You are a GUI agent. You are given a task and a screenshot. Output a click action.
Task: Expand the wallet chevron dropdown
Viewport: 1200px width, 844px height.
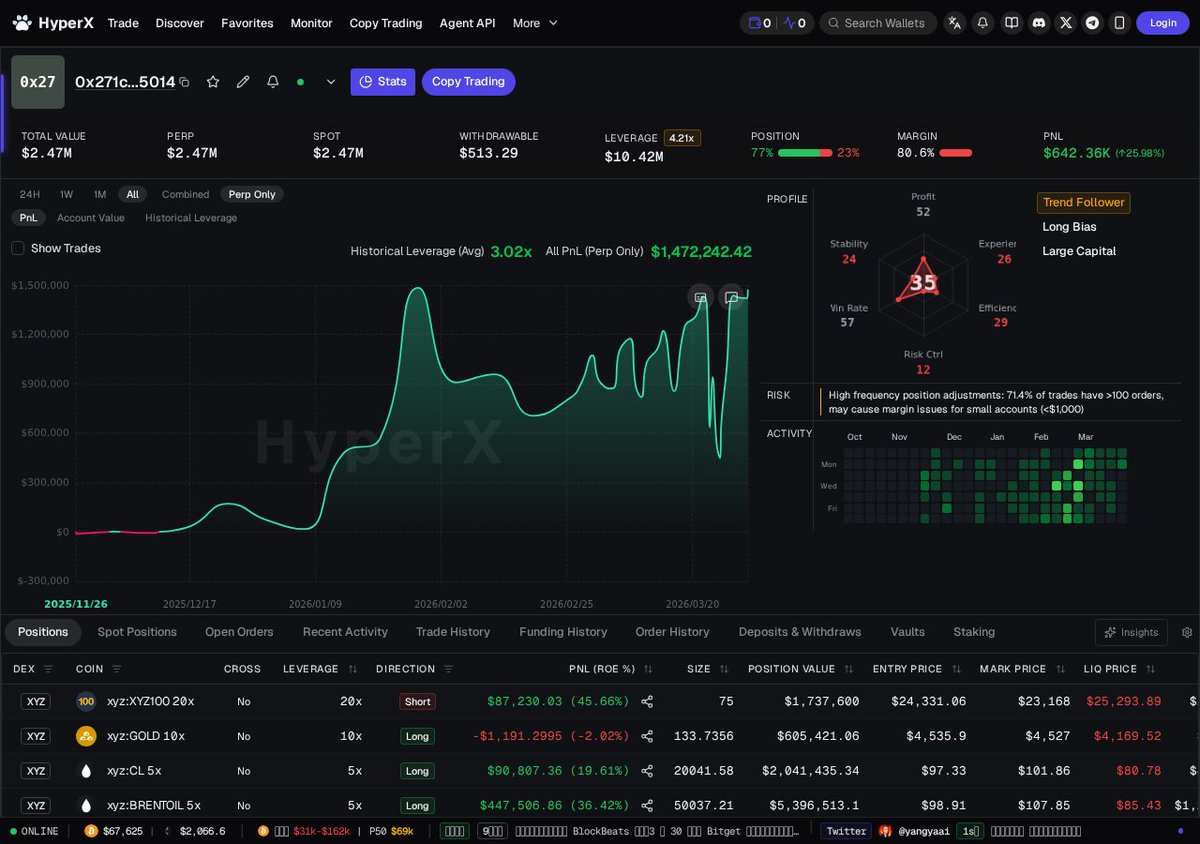[x=331, y=82]
